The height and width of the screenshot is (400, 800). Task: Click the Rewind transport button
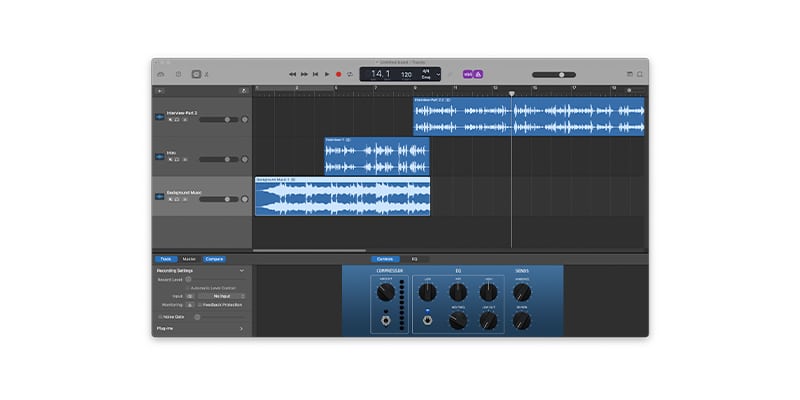point(292,74)
